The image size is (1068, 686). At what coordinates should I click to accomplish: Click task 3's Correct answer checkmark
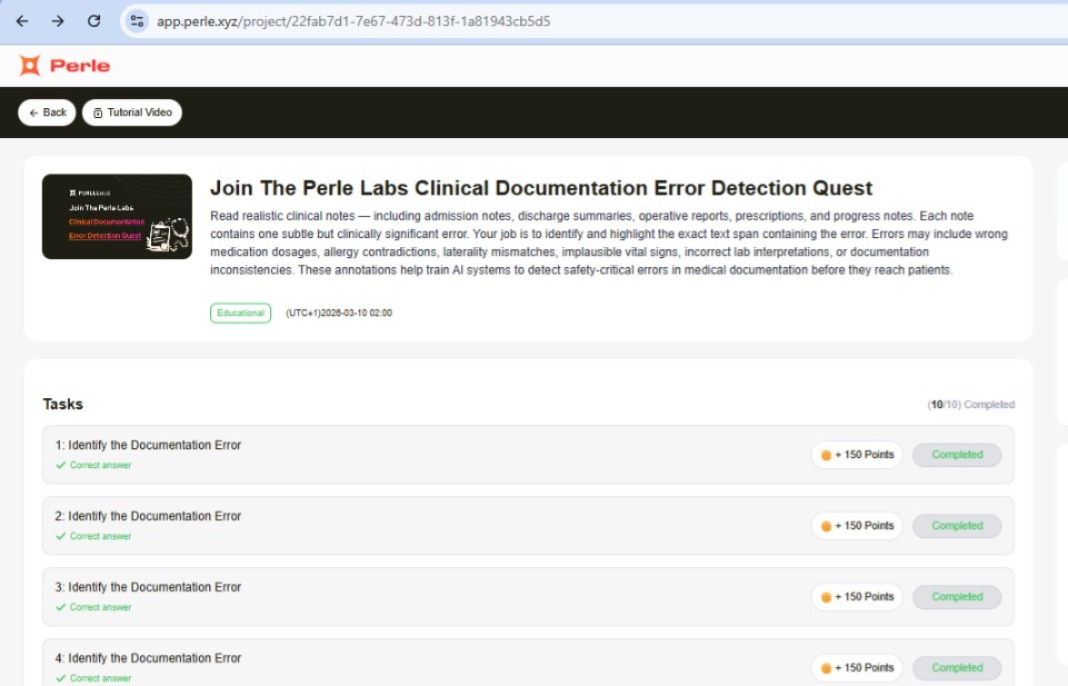tap(61, 607)
